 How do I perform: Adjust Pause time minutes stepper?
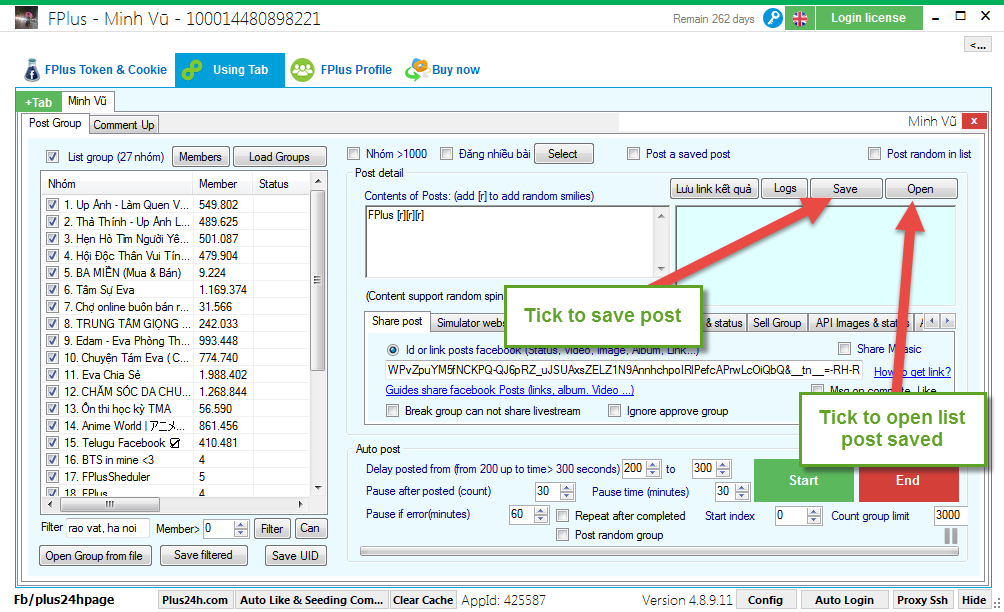[741, 492]
